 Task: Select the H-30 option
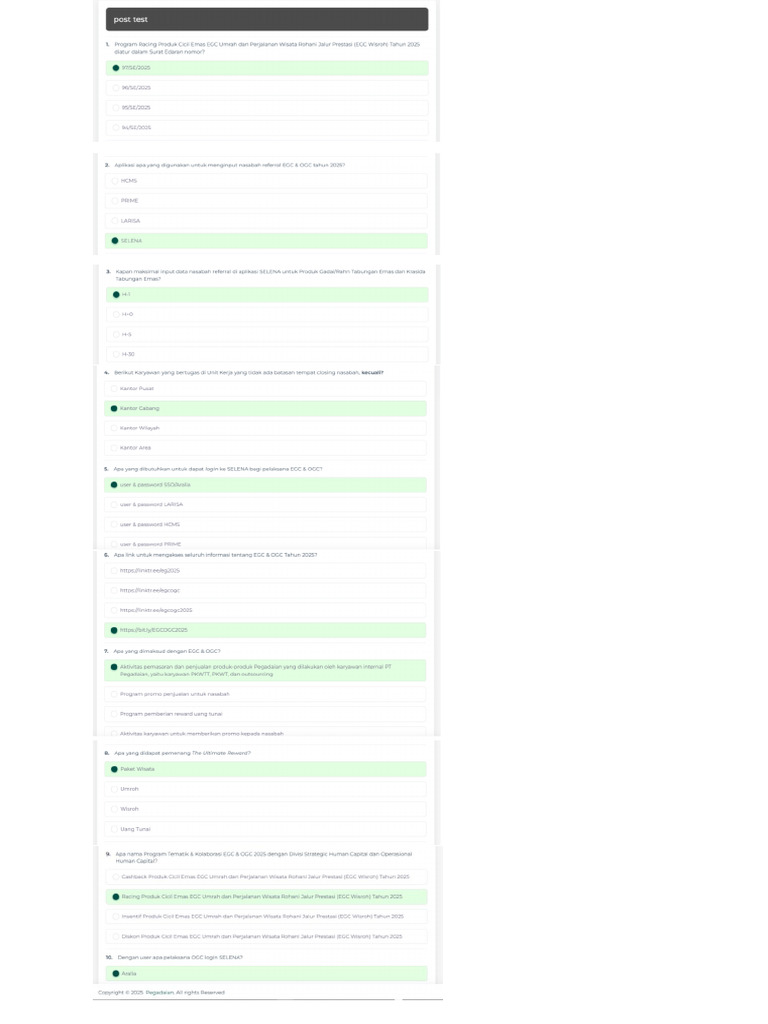(x=267, y=354)
